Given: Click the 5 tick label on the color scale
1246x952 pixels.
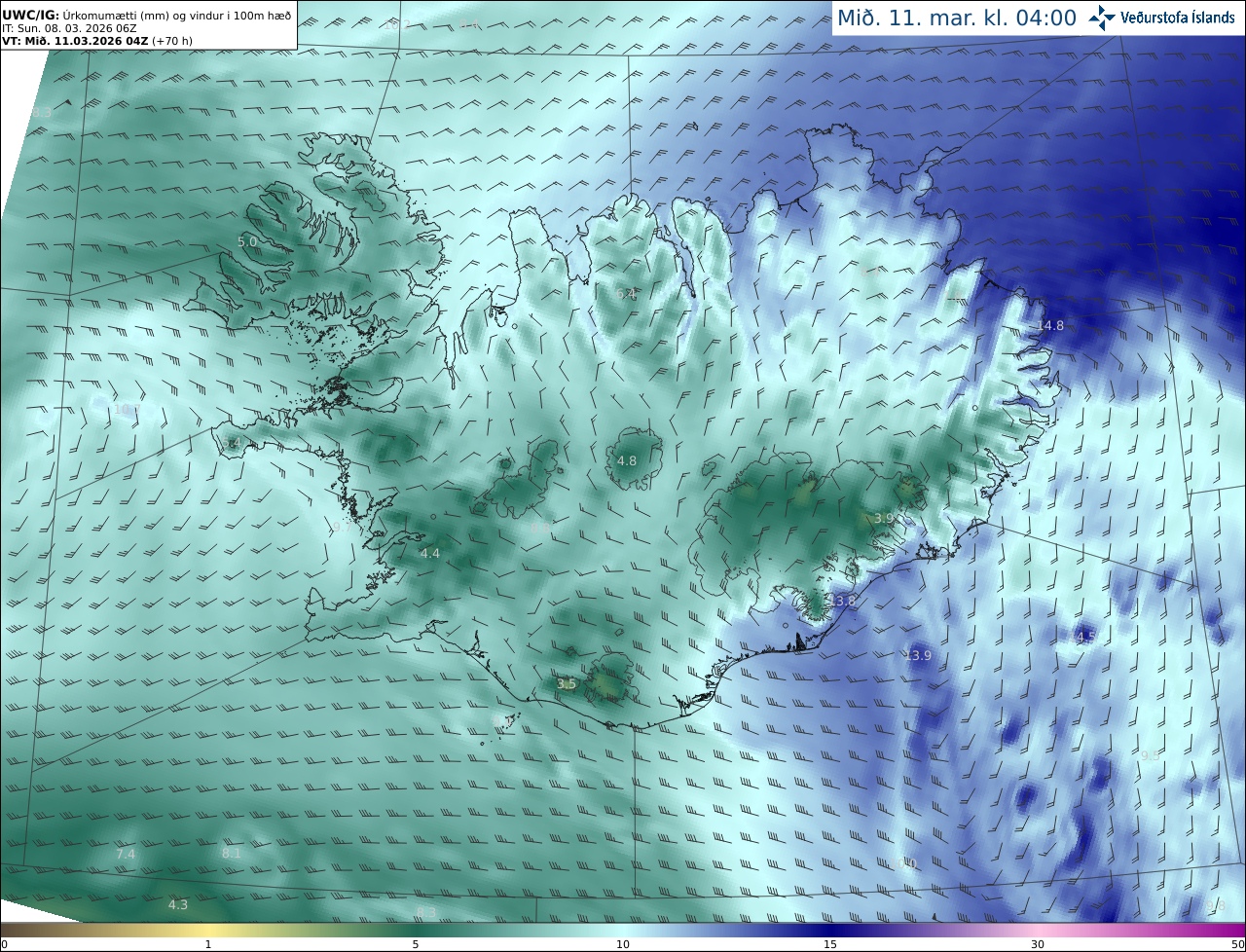Looking at the screenshot, I should [x=416, y=944].
